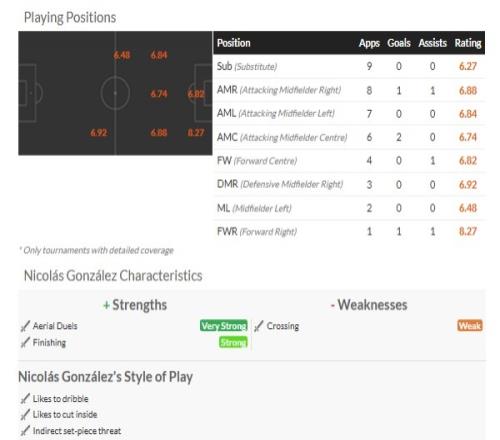Sort table by the Rating column header
Viewport: 500px width, 440px height.
(x=468, y=43)
